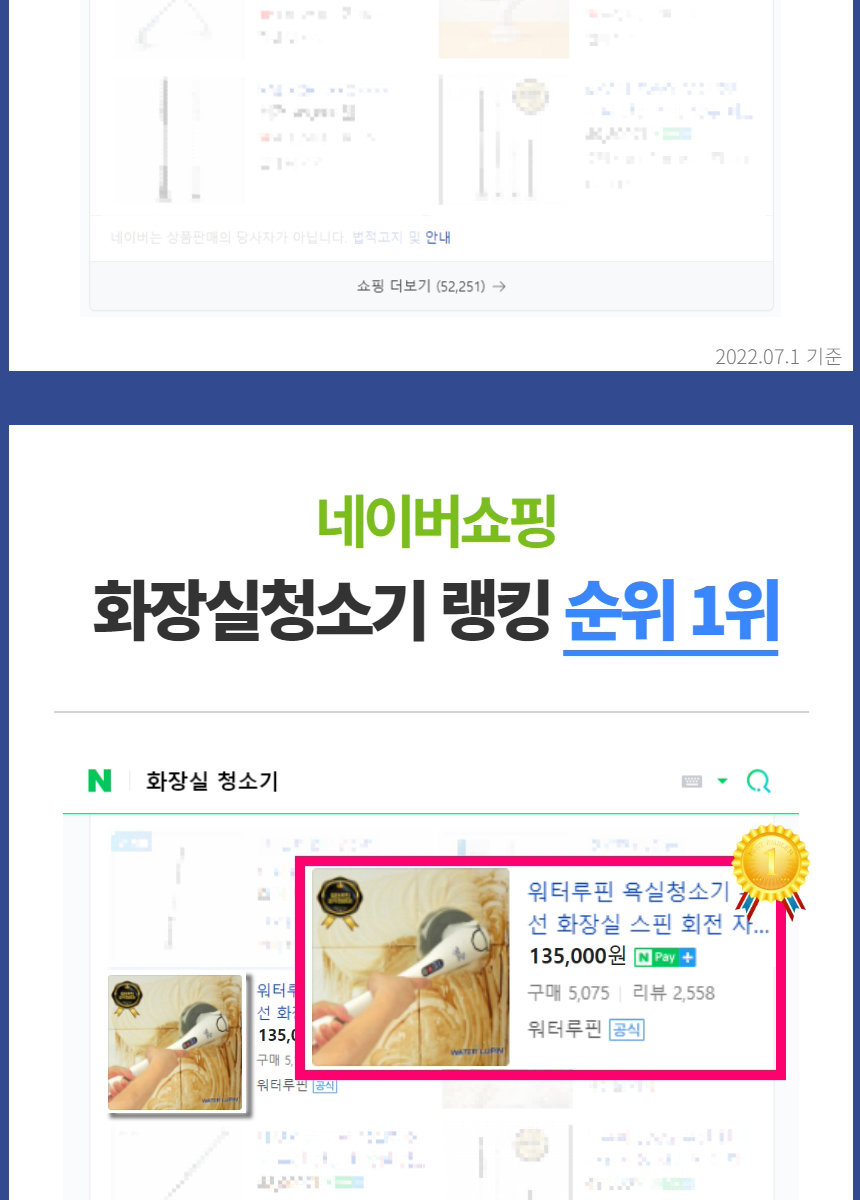Expand the arrow beside the keyboard icon
Image resolution: width=860 pixels, height=1200 pixels.
[x=723, y=781]
